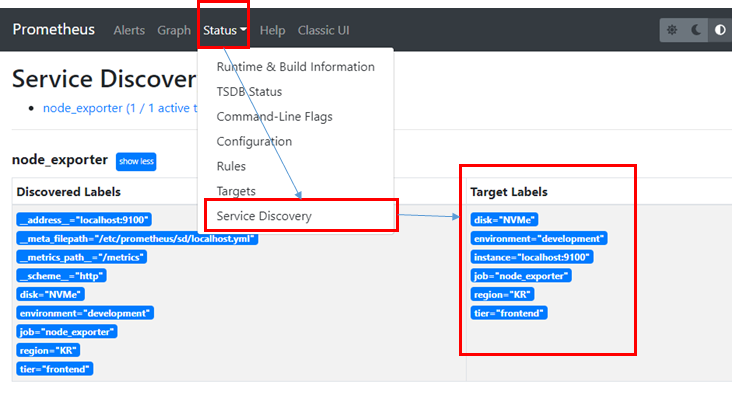Switch to Classic UI
Image resolution: width=732 pixels, height=401 pixels.
[324, 30]
